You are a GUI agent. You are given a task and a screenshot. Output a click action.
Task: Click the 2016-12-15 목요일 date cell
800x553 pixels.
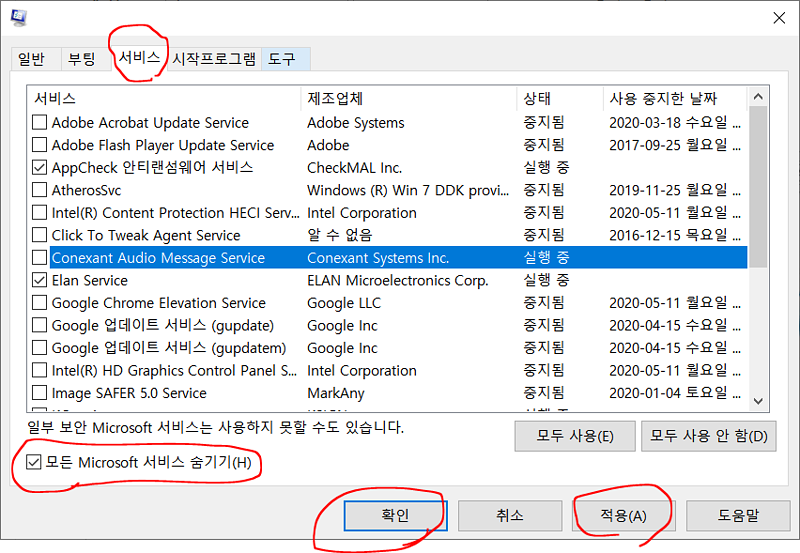point(674,235)
